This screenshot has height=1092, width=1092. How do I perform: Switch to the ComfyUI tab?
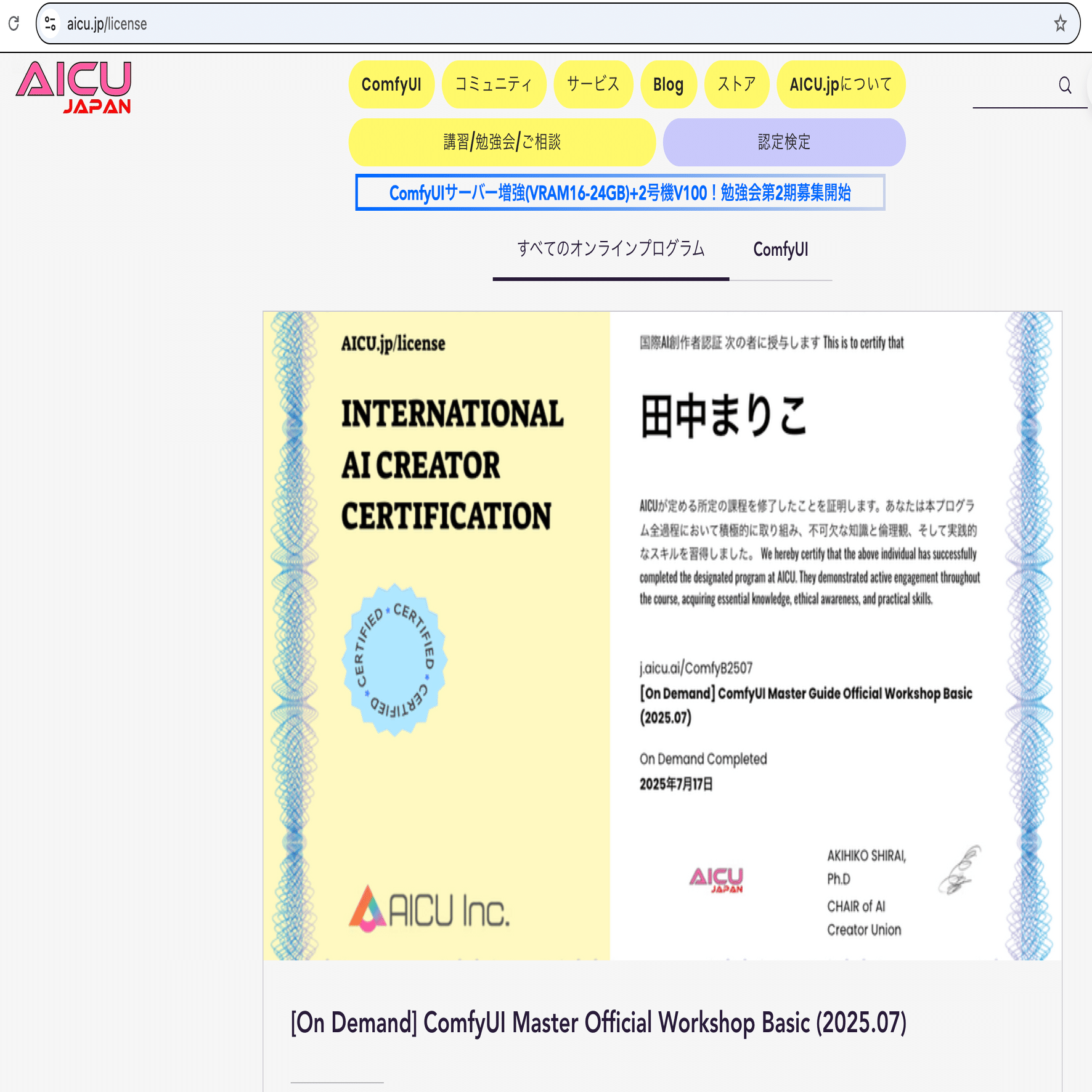pyautogui.click(x=781, y=250)
